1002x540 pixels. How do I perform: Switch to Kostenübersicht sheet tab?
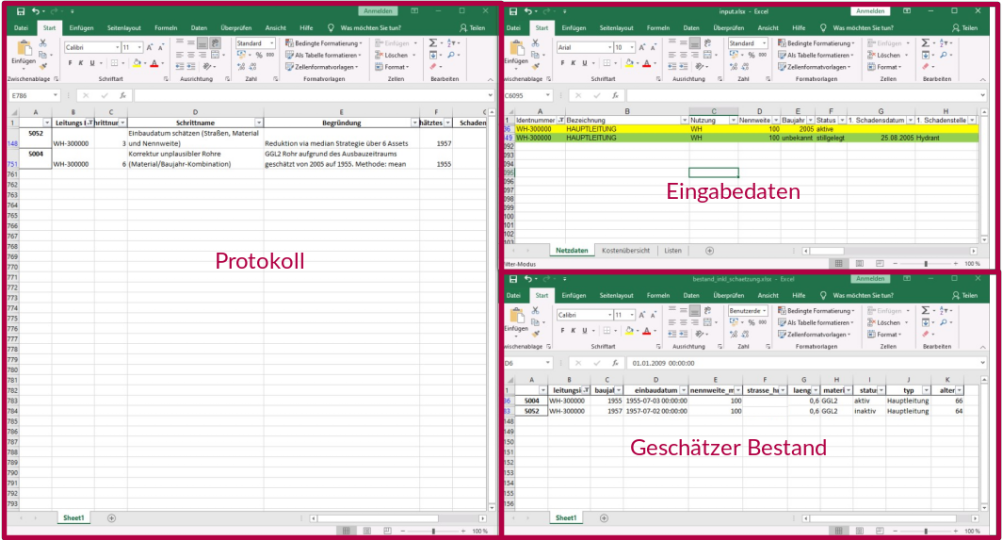[626, 251]
